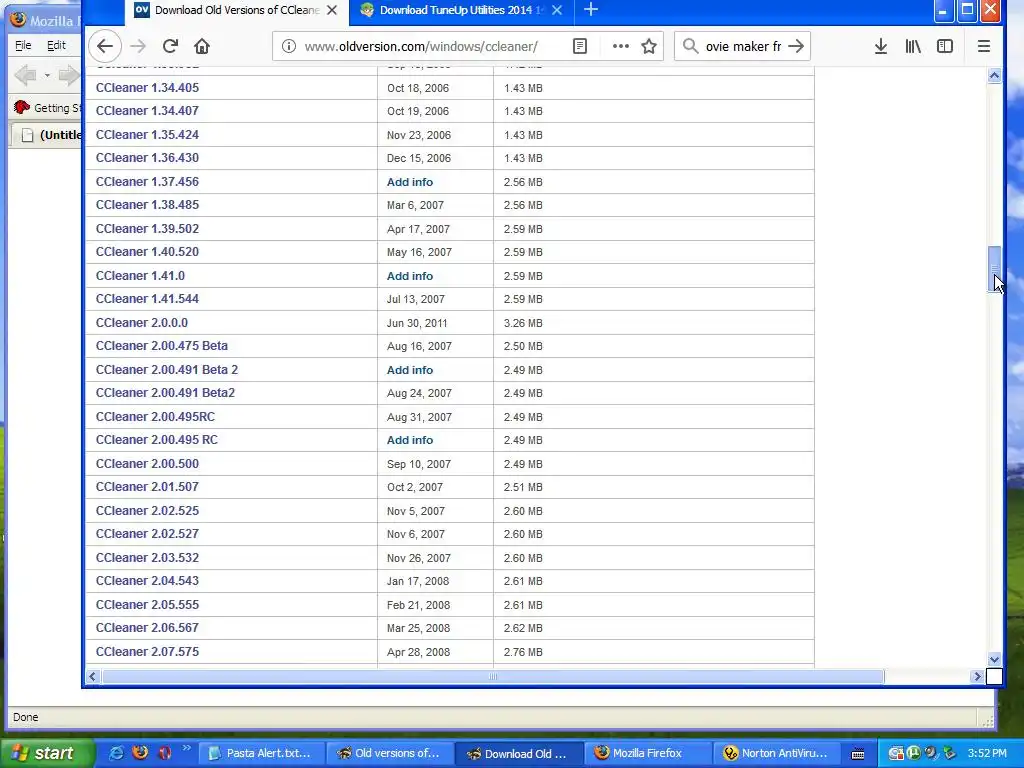Open back-history dropdown in background Mozilla window
1024x768 pixels.
[47, 75]
